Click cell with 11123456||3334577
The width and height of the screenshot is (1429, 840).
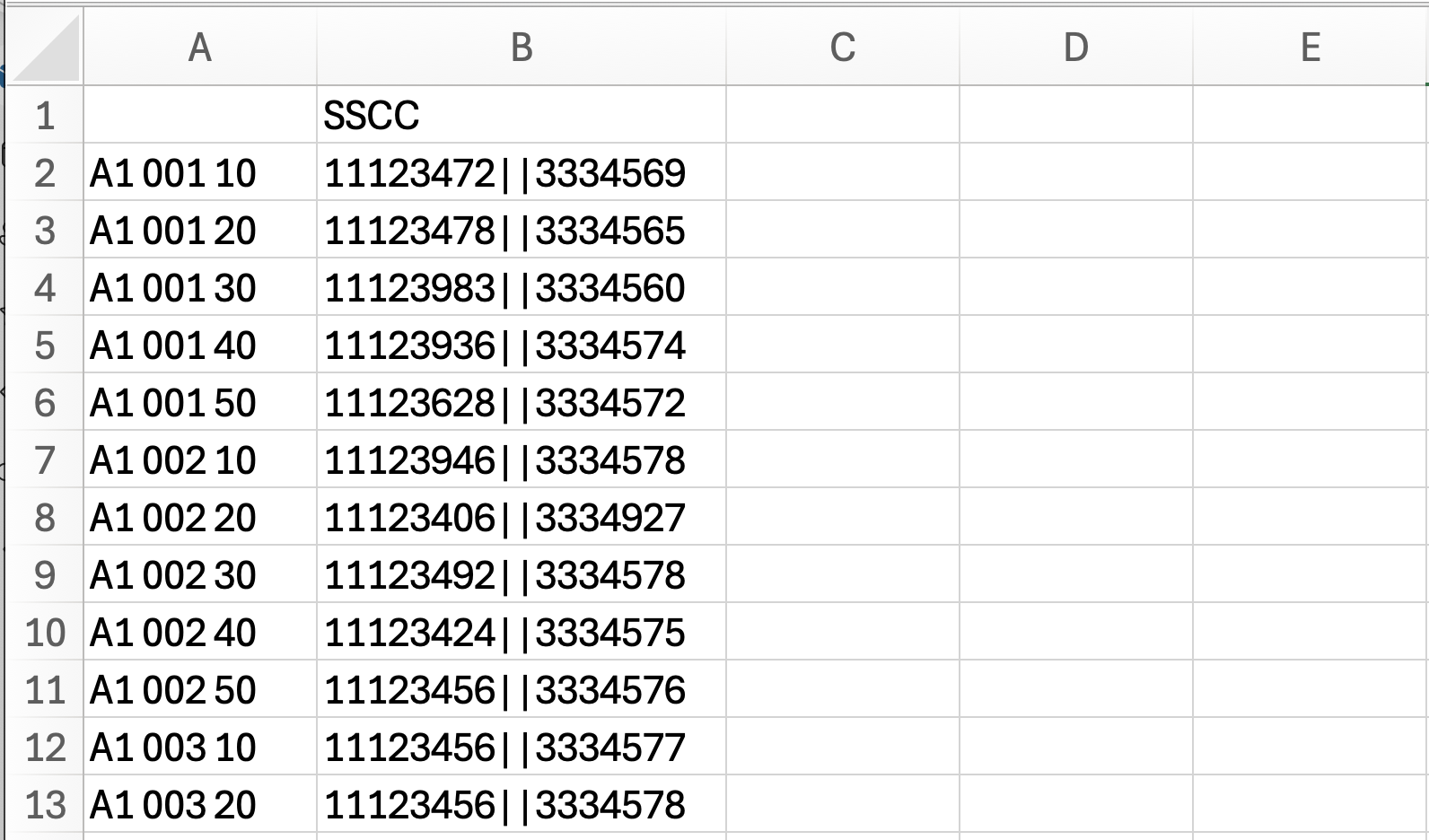(x=522, y=747)
